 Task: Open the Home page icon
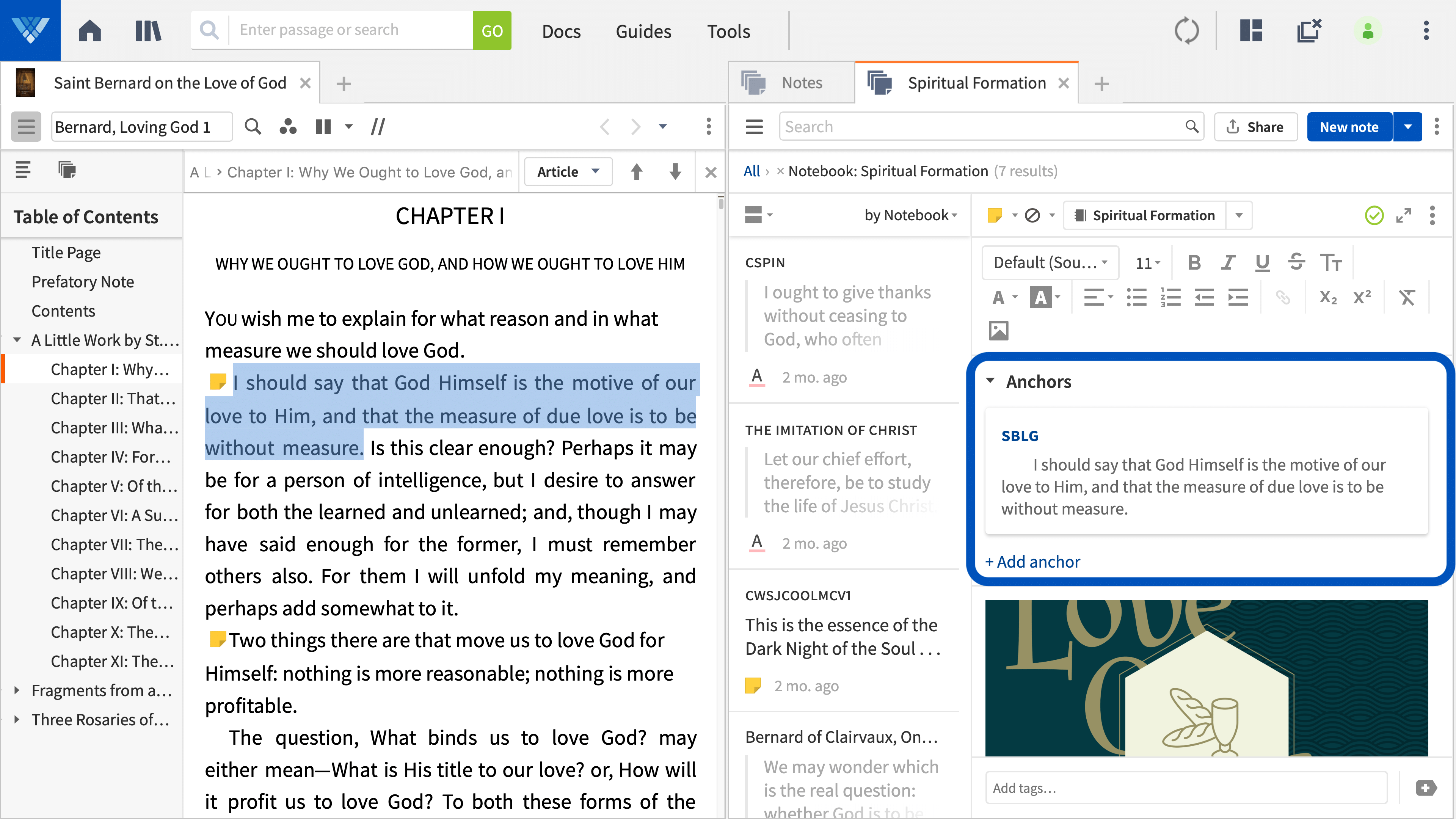(89, 30)
